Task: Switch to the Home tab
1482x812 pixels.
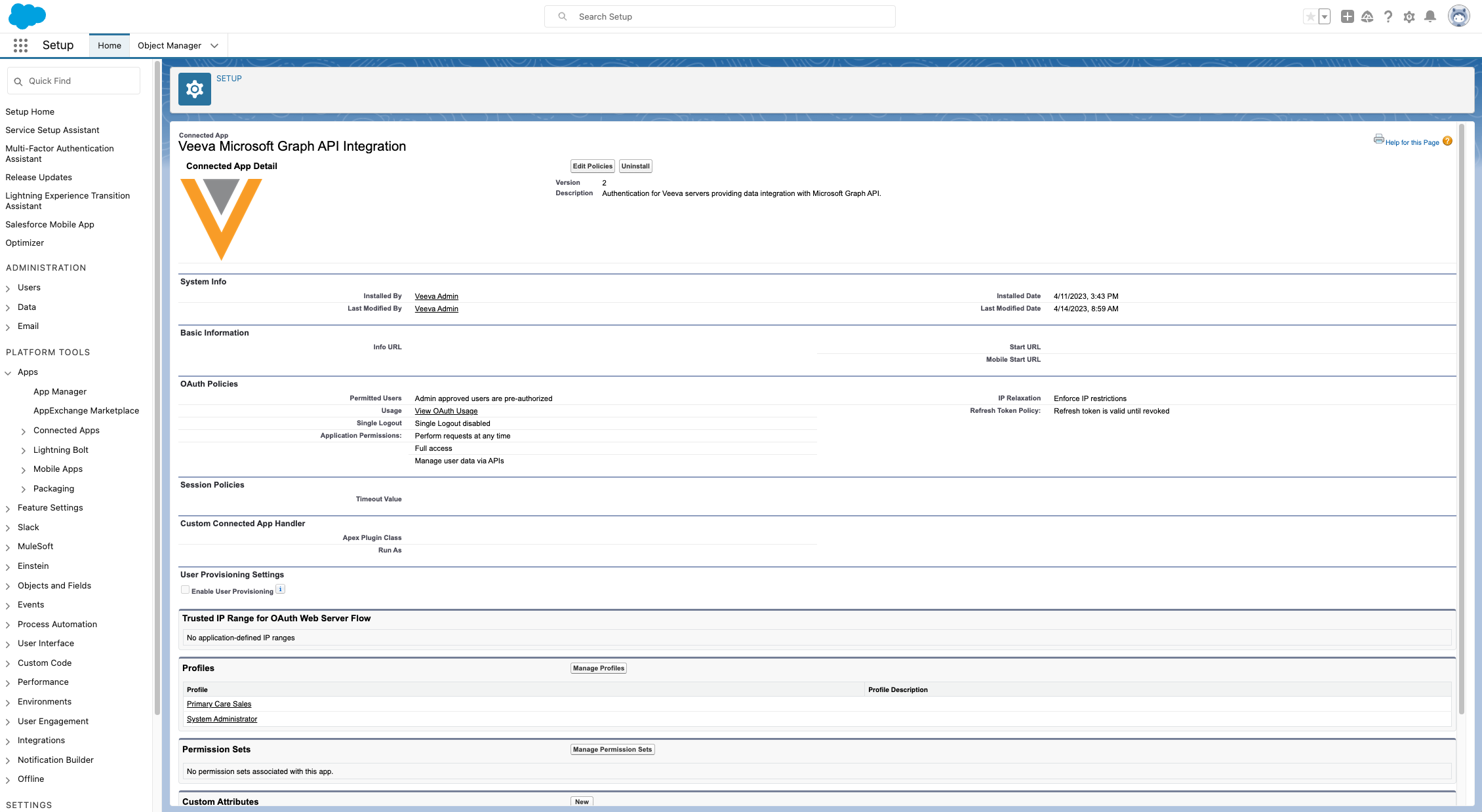Action: coord(110,46)
